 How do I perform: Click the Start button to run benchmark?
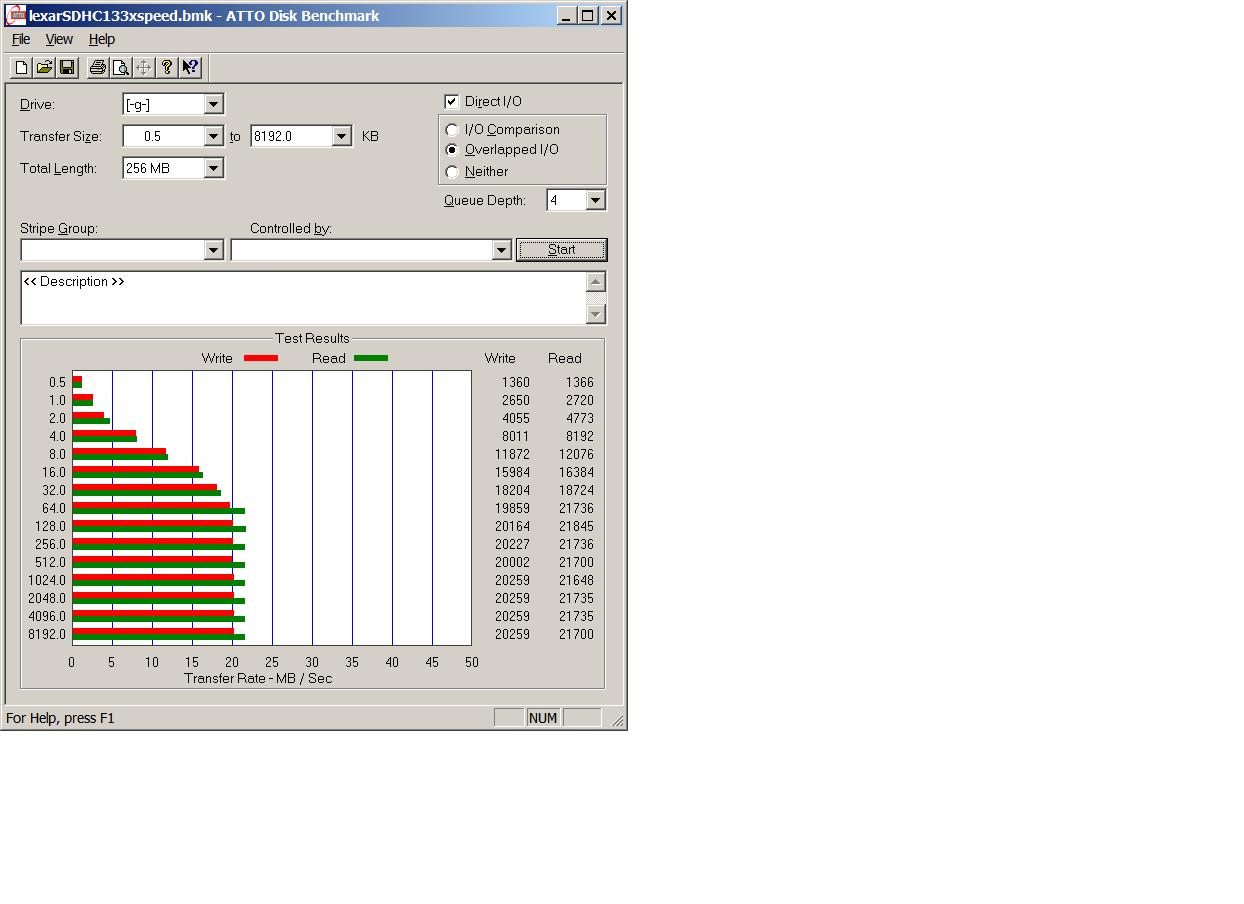562,250
